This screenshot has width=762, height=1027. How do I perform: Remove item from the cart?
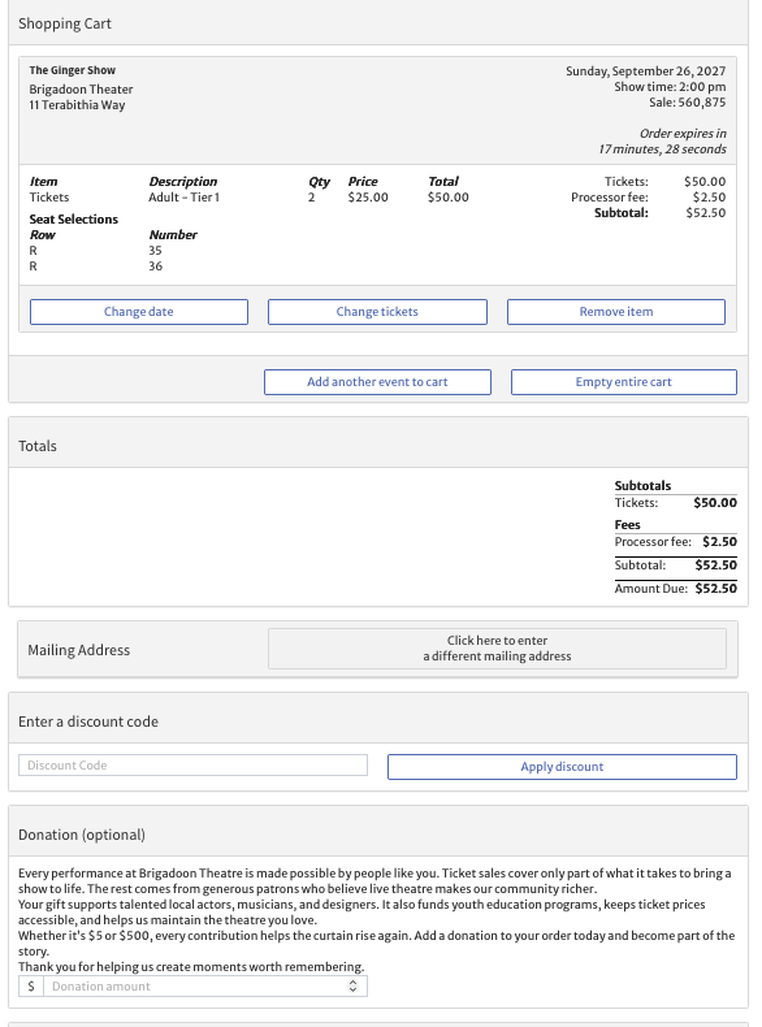[x=616, y=312]
